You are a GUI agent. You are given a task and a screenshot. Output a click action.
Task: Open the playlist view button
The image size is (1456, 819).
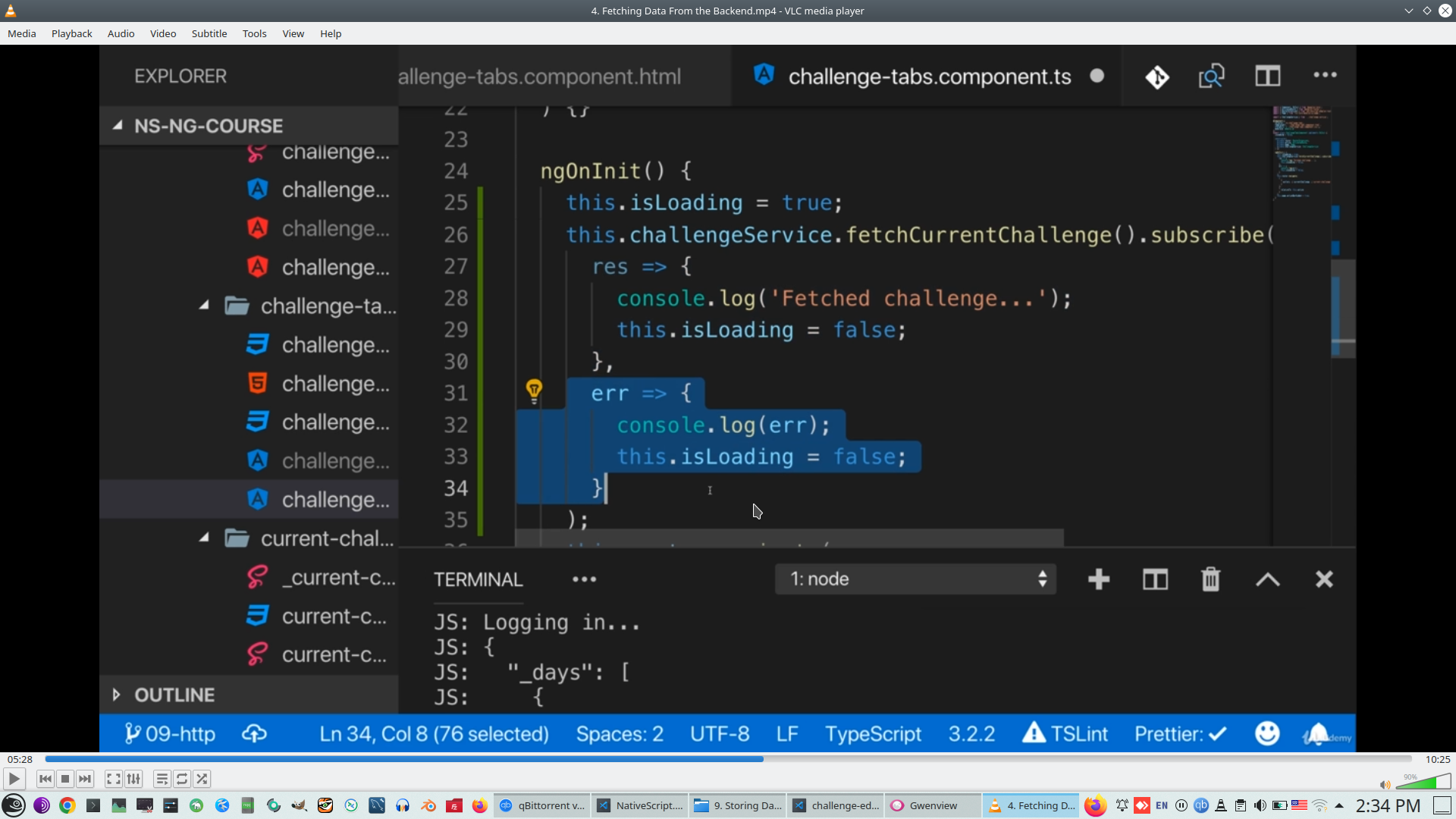(162, 779)
